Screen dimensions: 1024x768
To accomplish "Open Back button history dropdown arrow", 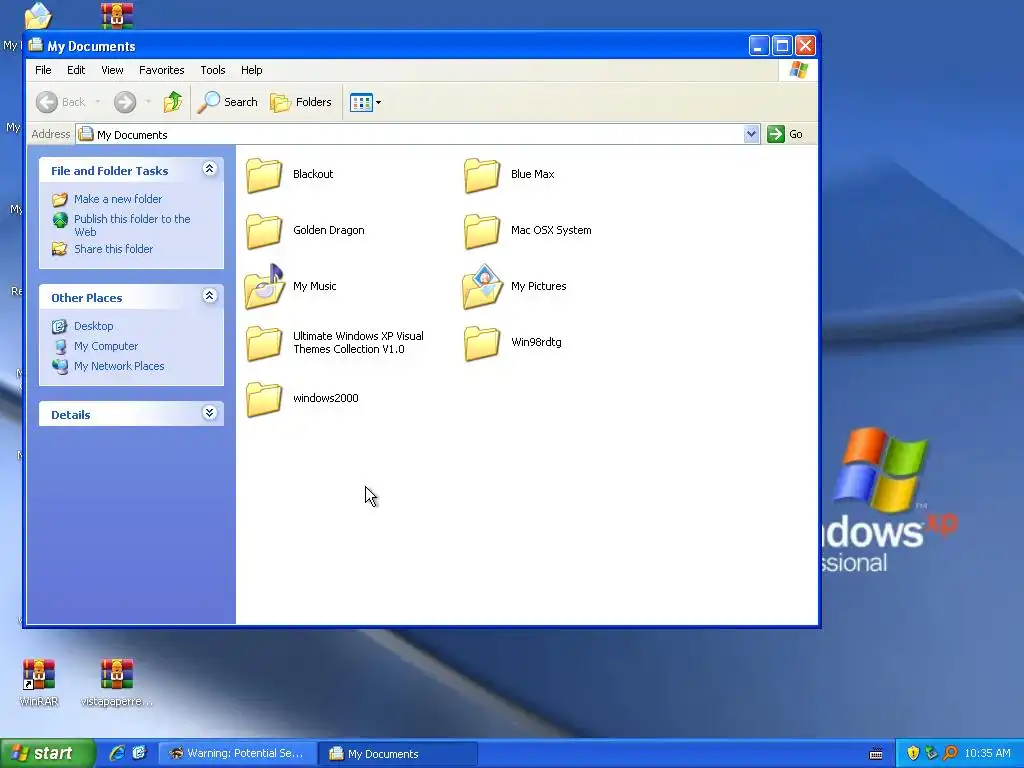I will point(98,102).
